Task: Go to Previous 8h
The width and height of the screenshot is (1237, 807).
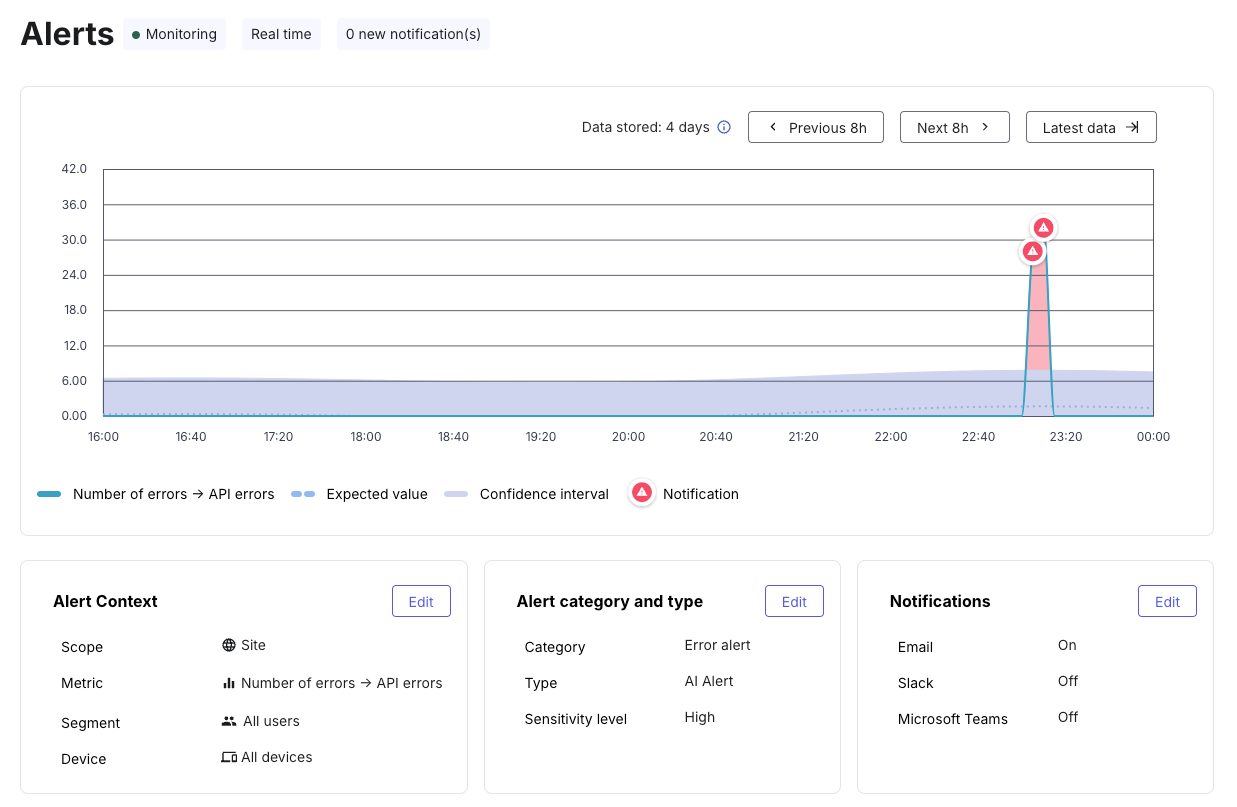Action: [x=816, y=127]
